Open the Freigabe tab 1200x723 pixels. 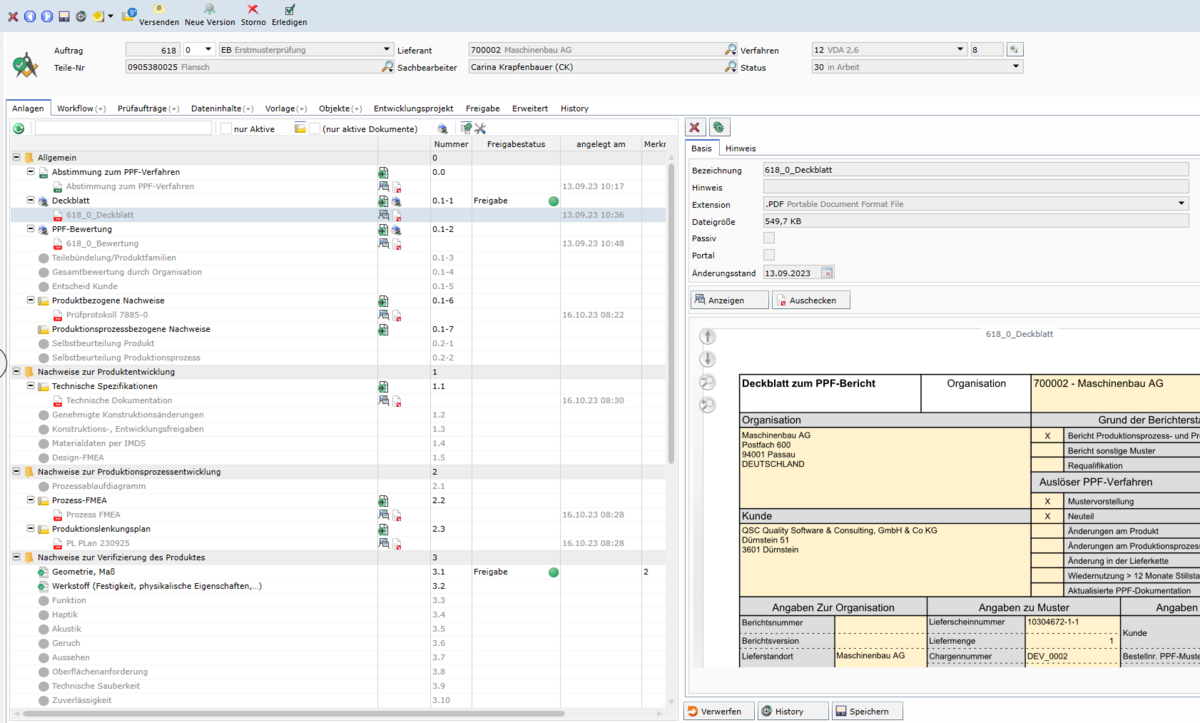pos(483,108)
